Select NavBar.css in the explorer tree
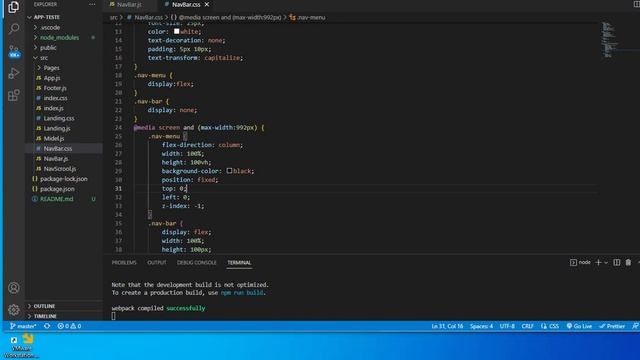The width and height of the screenshot is (640, 360). coord(58,149)
